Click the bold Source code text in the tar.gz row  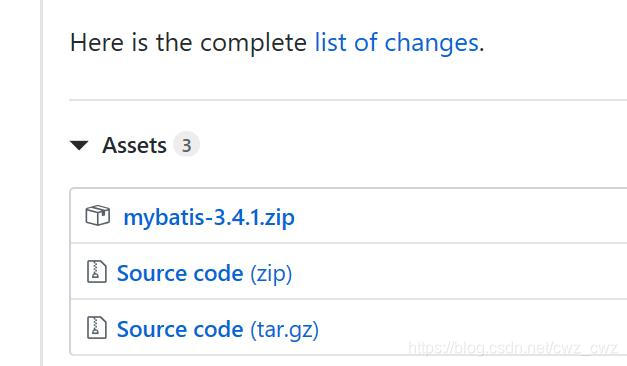(180, 329)
